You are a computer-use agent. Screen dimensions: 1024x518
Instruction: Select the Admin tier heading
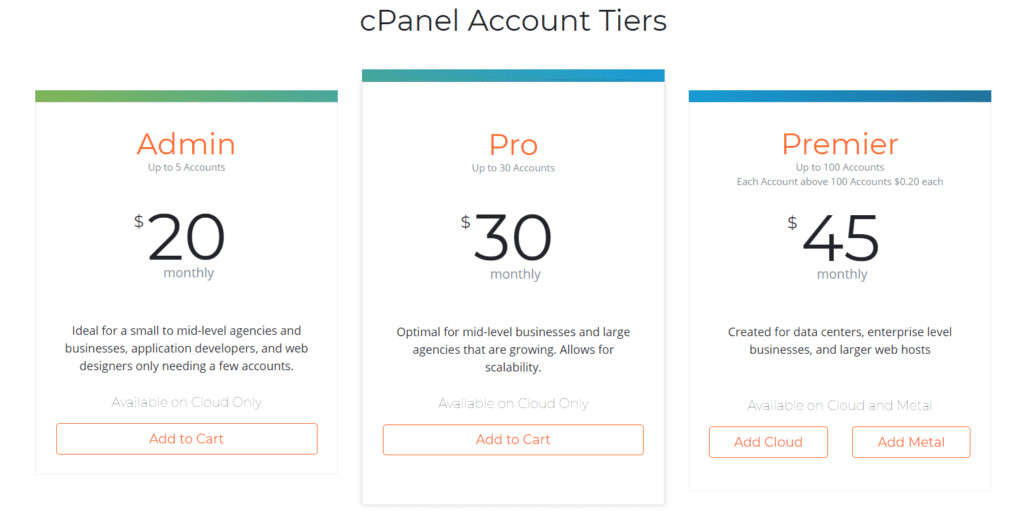(186, 144)
